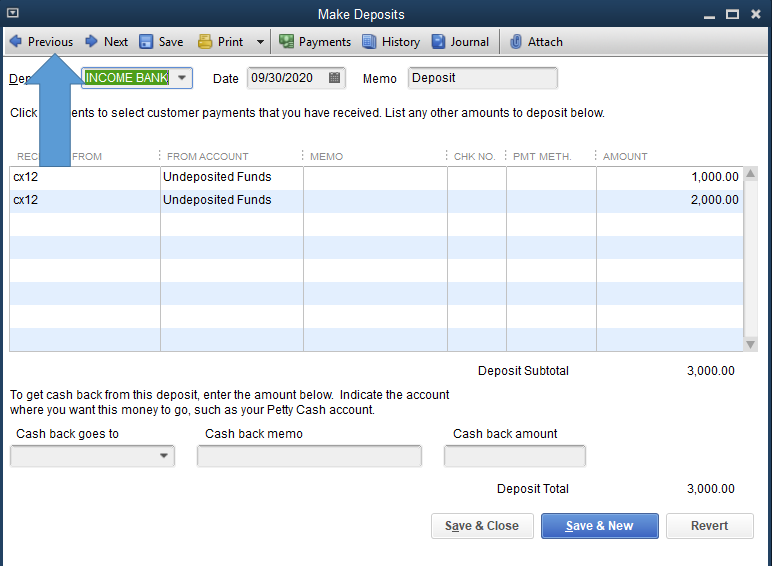Go to the Previous deposit
This screenshot has width=772, height=566.
pos(41,42)
